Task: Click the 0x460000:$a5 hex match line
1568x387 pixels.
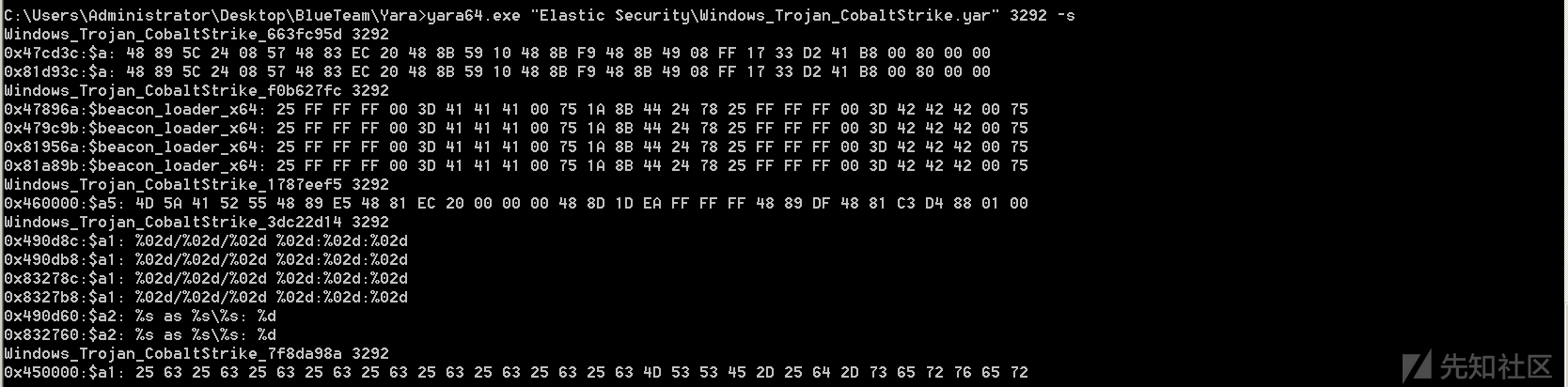Action: [516, 203]
